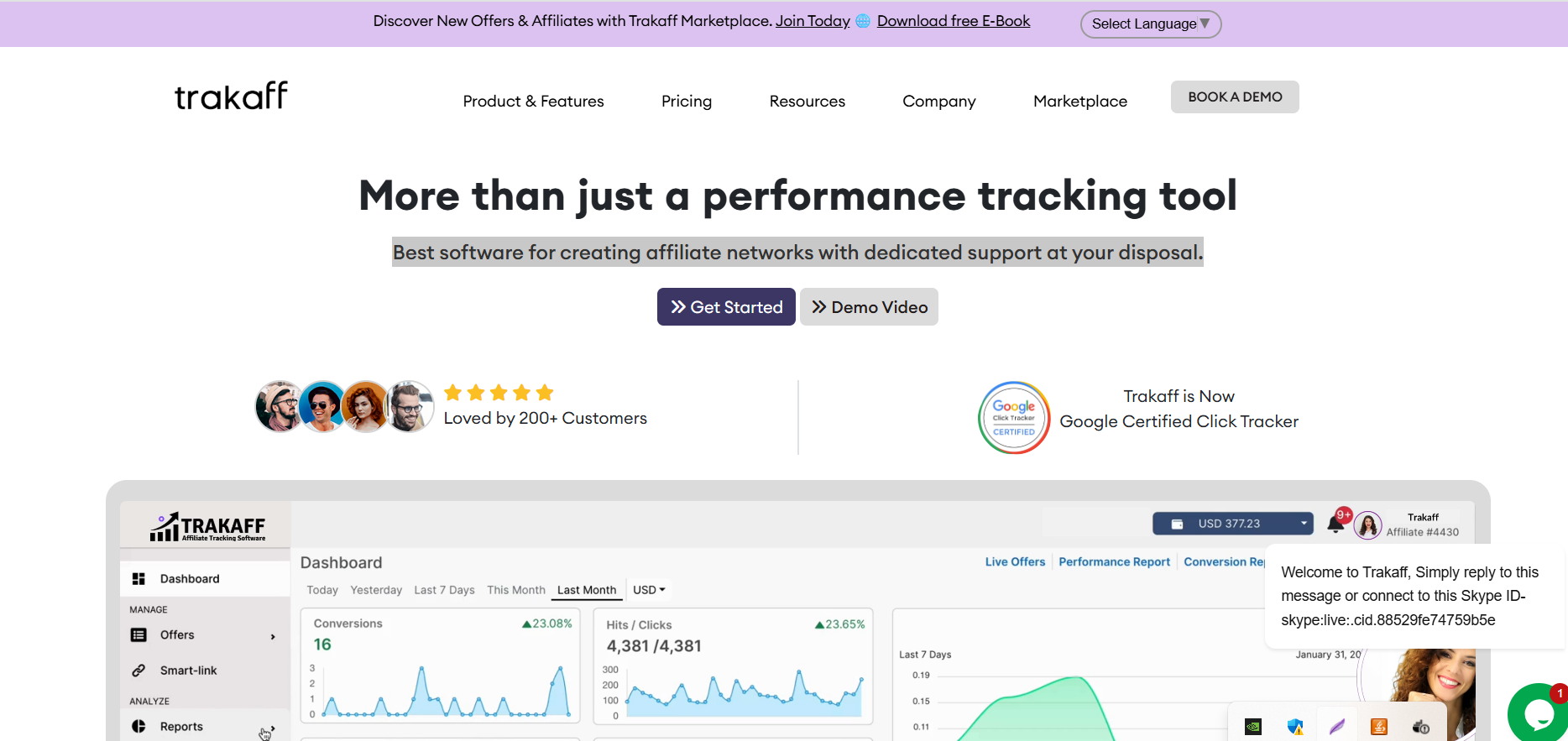Open the Select Language dropdown
This screenshot has width=1568, height=741.
(1151, 23)
